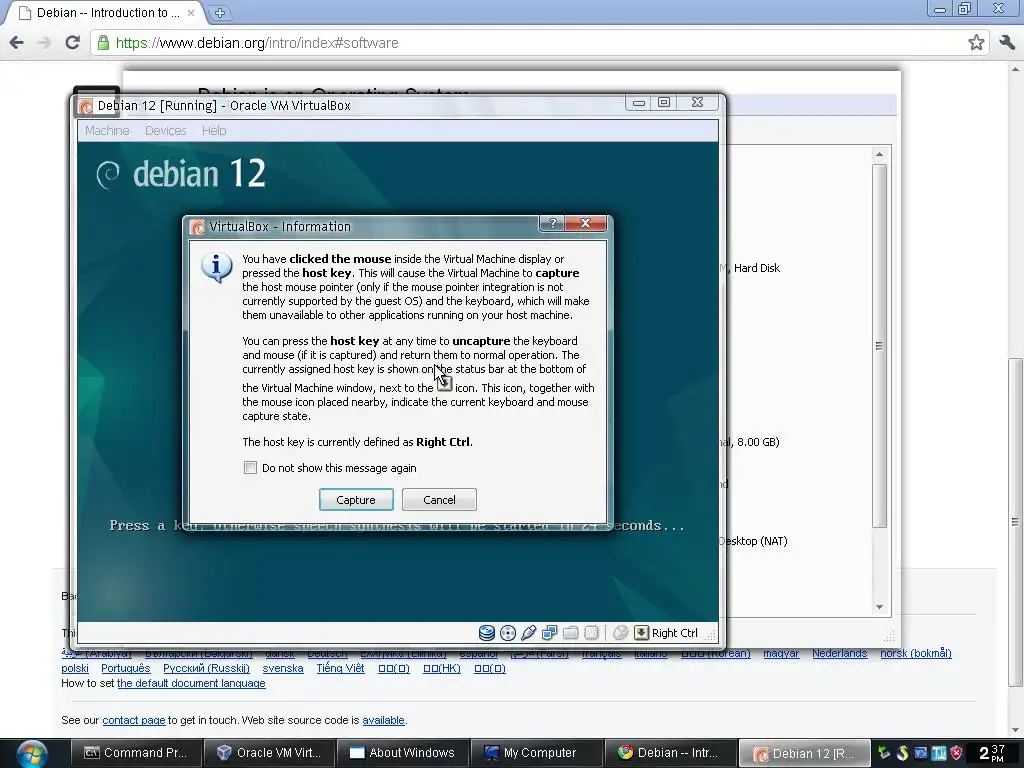Select the norsk (bokmål) language link
1024x768 pixels.
coord(916,653)
